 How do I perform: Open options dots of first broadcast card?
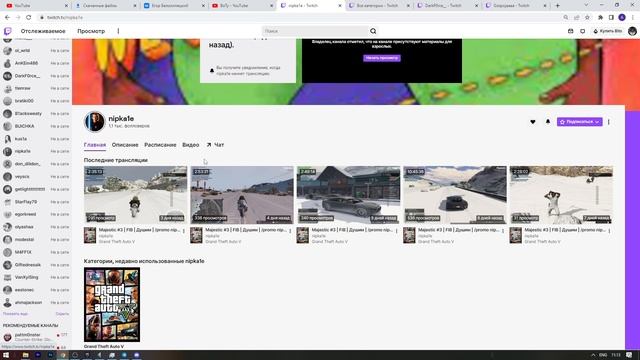[x=184, y=231]
